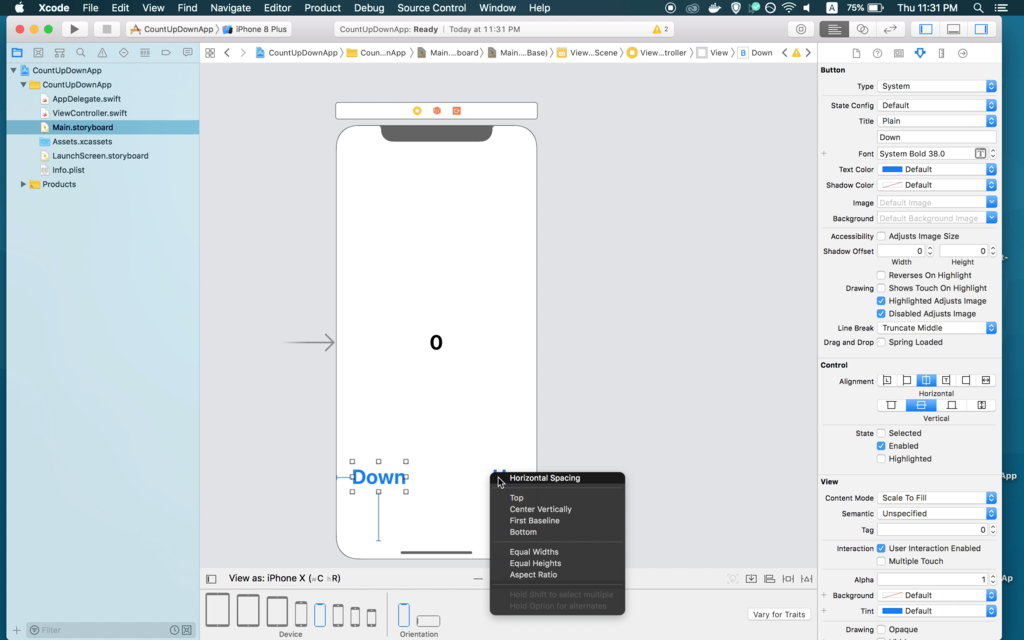This screenshot has width=1024, height=640.
Task: Select AppDelegate.swift file
Action: pyautogui.click(x=86, y=99)
